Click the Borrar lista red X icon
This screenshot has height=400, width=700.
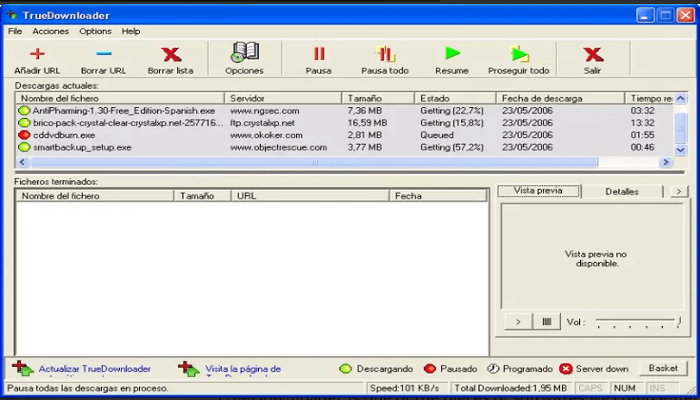171,54
